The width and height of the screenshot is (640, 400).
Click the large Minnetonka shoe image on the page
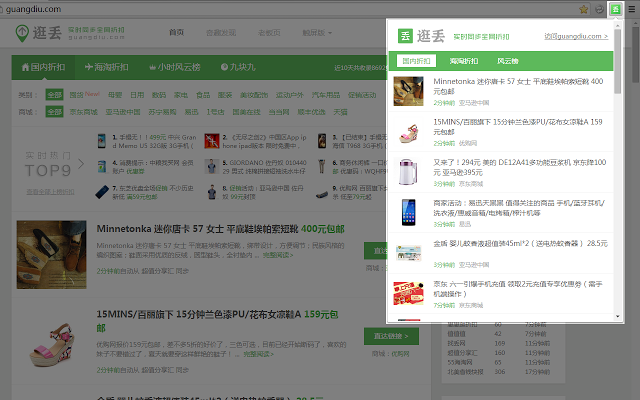[x=51, y=255]
